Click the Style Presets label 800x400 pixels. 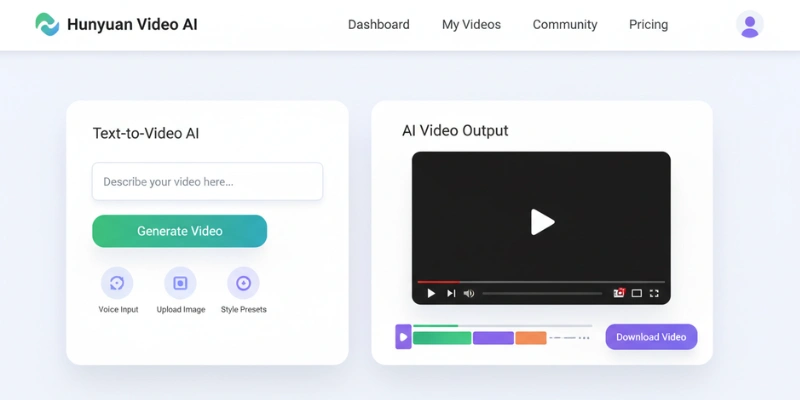tap(243, 310)
